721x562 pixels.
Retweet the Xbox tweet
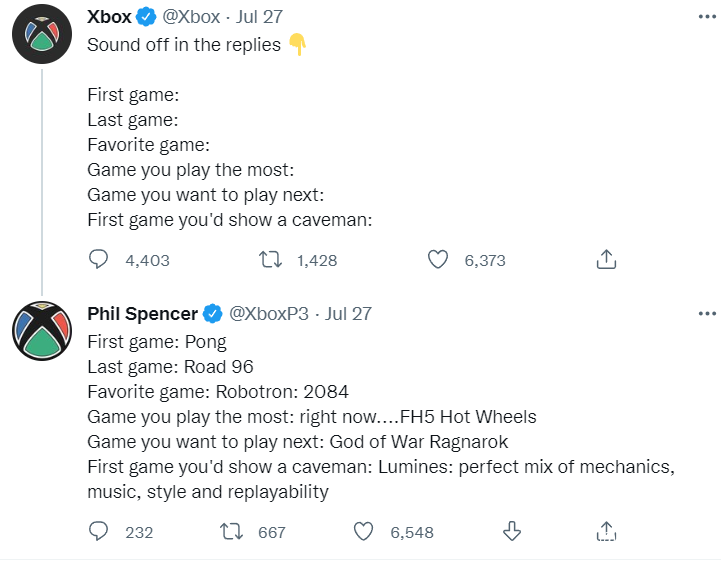pos(269,260)
